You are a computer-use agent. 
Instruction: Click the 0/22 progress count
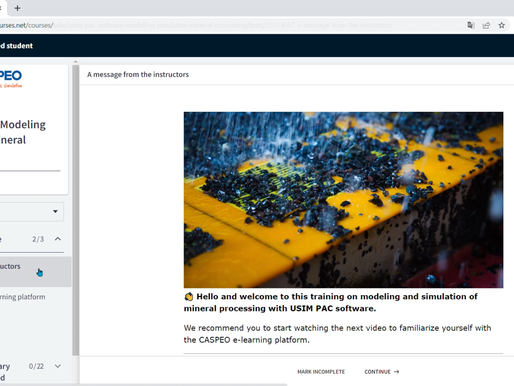[x=36, y=366]
